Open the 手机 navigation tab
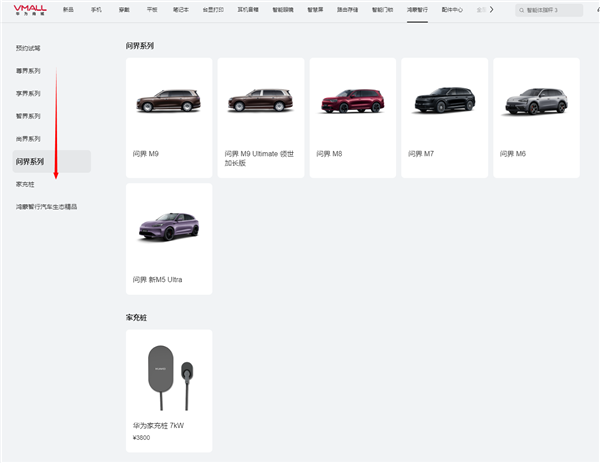 click(x=96, y=10)
